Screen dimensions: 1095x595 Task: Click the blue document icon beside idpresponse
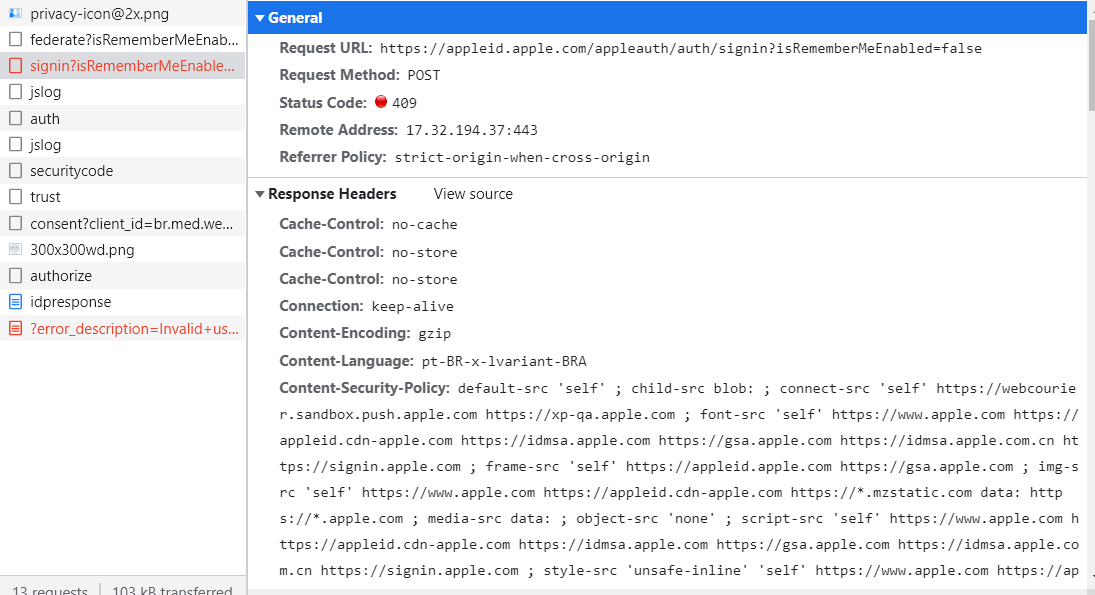(14, 301)
